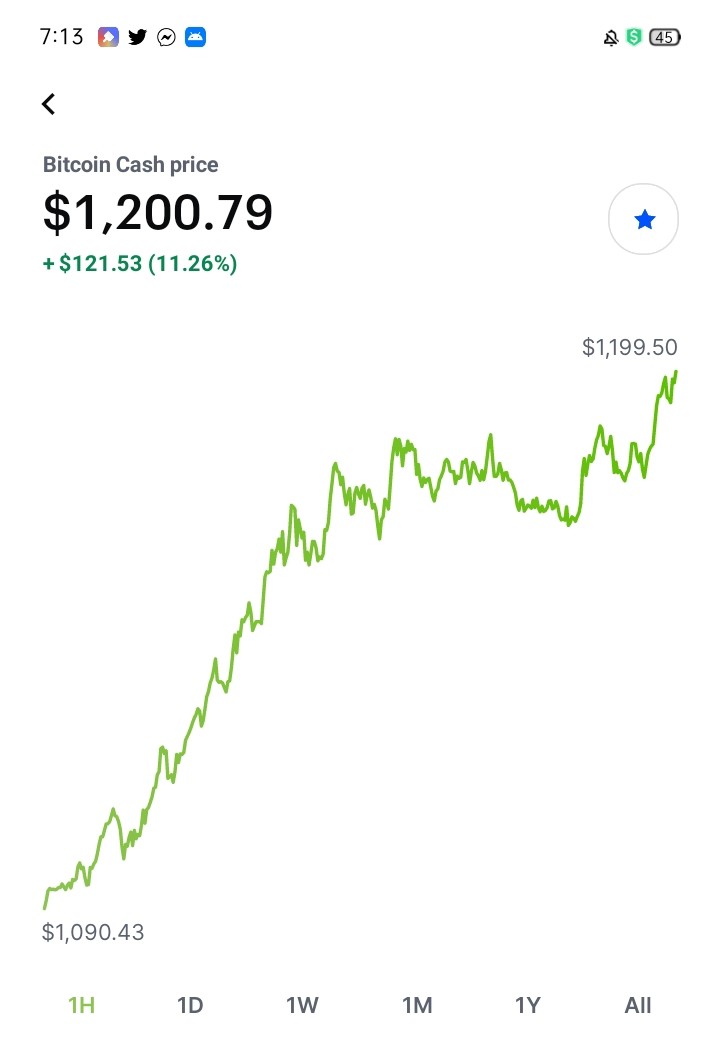
Task: Switch to the 1D time range
Action: click(x=190, y=1005)
